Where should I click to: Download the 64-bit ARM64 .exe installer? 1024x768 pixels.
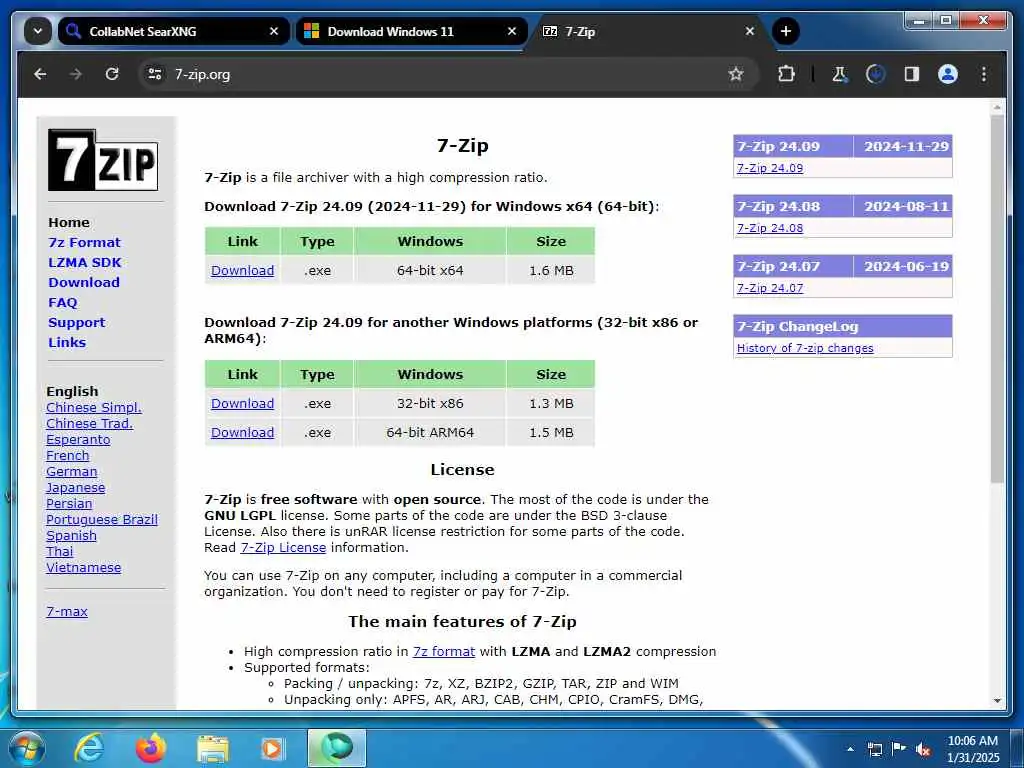(242, 432)
